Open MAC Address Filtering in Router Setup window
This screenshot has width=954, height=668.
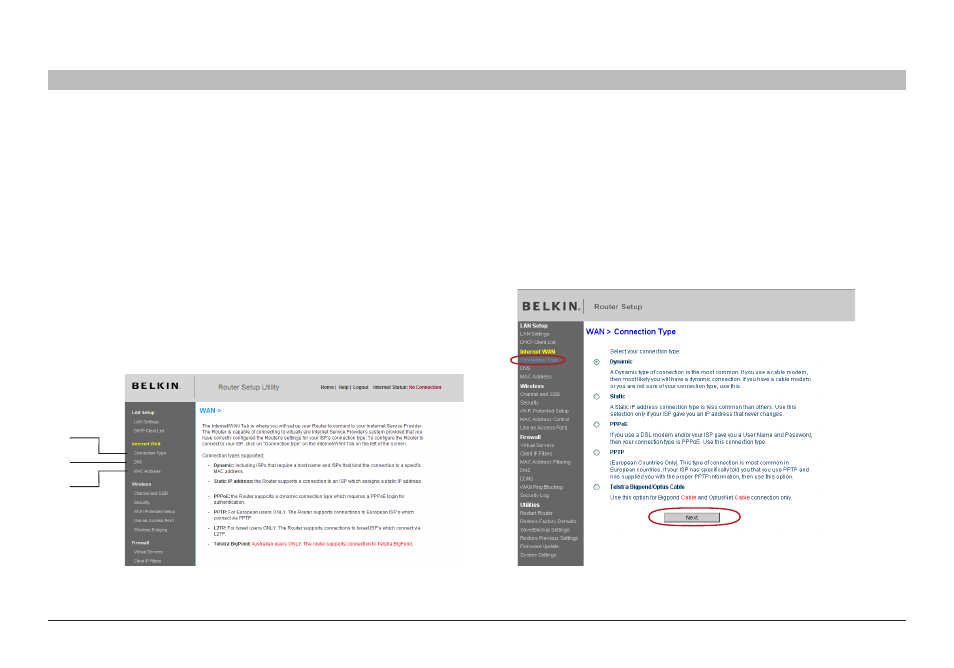pyautogui.click(x=545, y=462)
